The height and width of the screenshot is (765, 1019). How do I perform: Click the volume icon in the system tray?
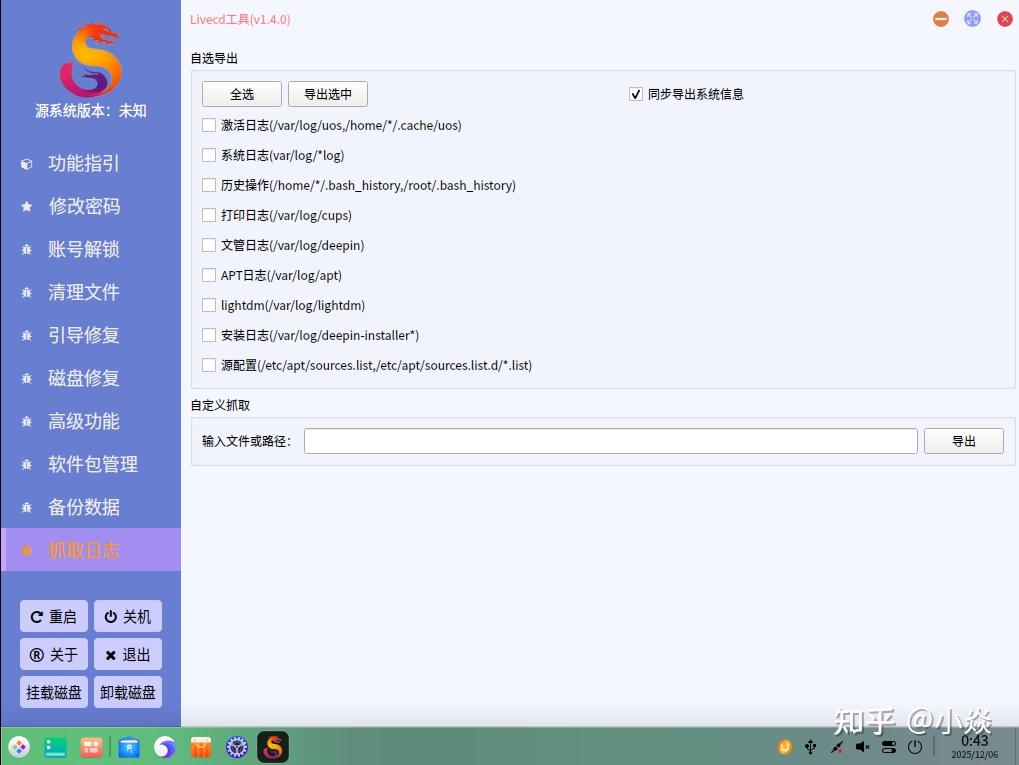click(862, 747)
